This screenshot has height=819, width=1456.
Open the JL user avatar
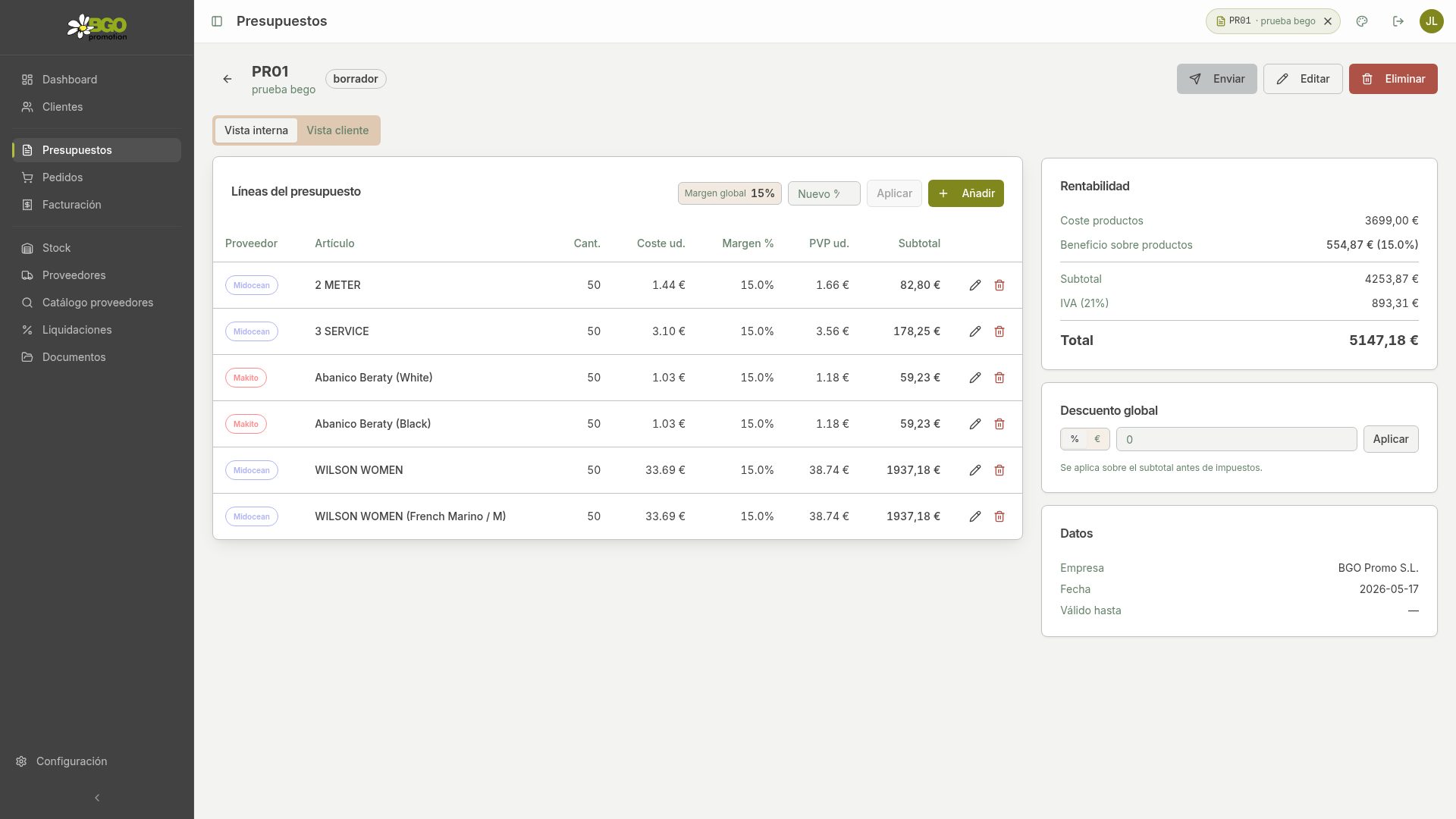(x=1431, y=21)
